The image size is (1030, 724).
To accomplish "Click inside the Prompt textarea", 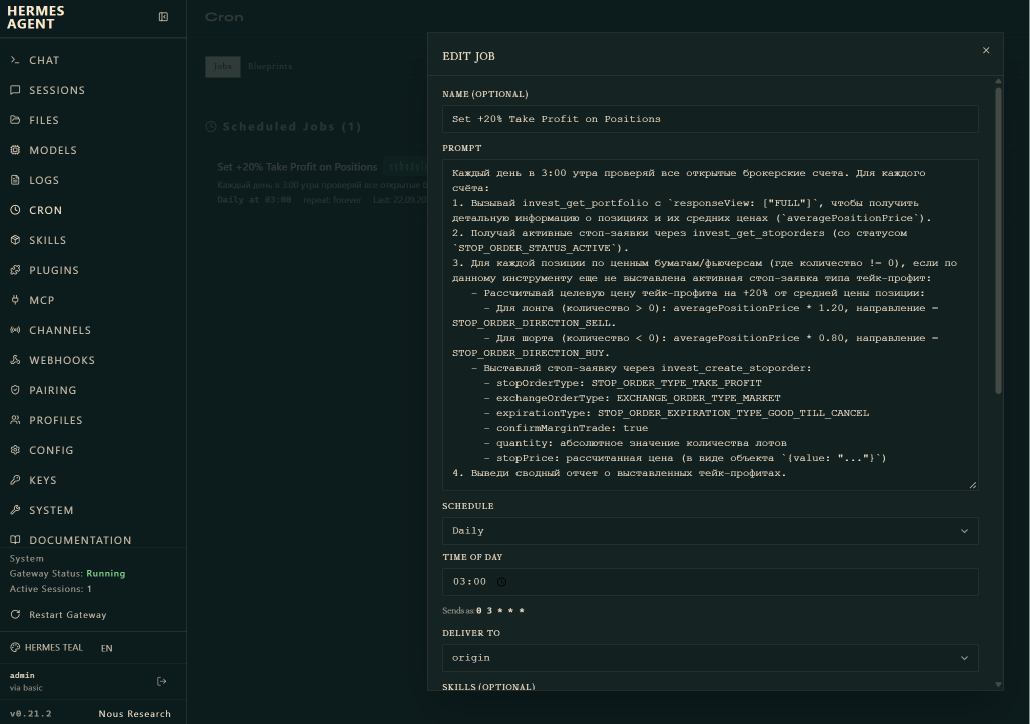I will pyautogui.click(x=710, y=325).
